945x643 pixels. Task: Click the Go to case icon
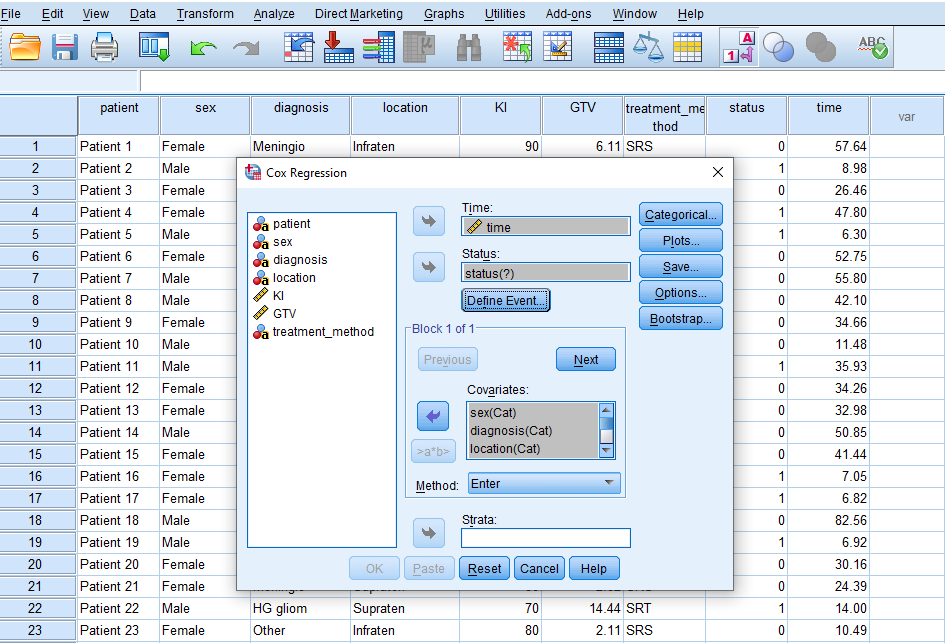coord(298,47)
